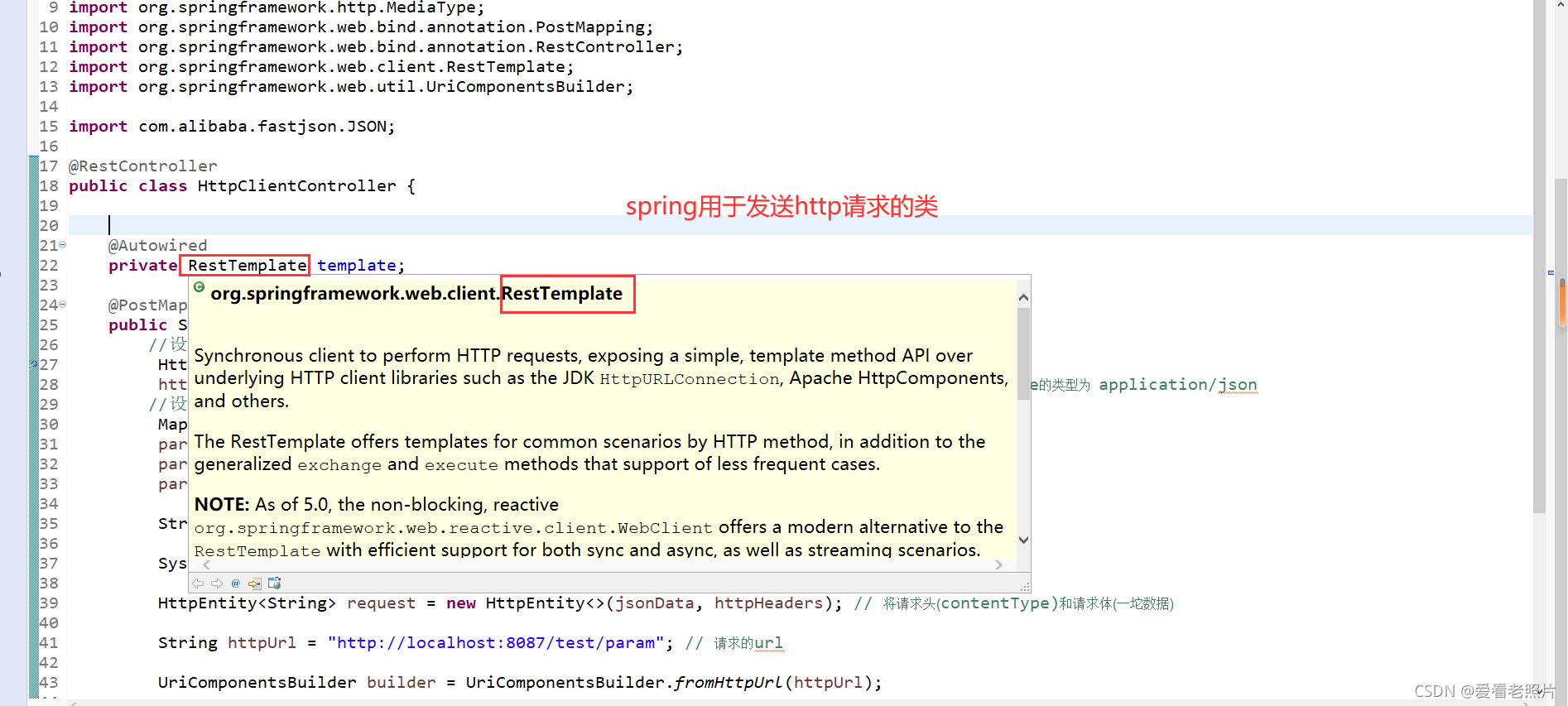
Task: Click HttpURLConnection in Javadoc text
Action: click(689, 379)
